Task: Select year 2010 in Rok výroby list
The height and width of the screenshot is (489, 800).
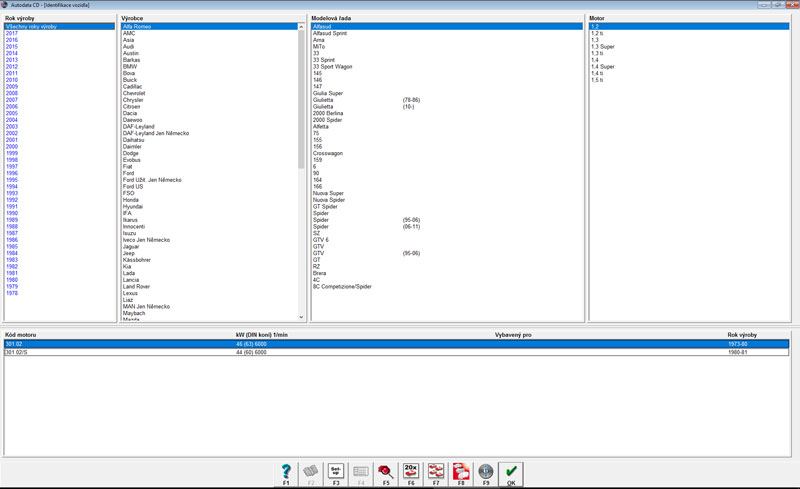Action: [12, 80]
